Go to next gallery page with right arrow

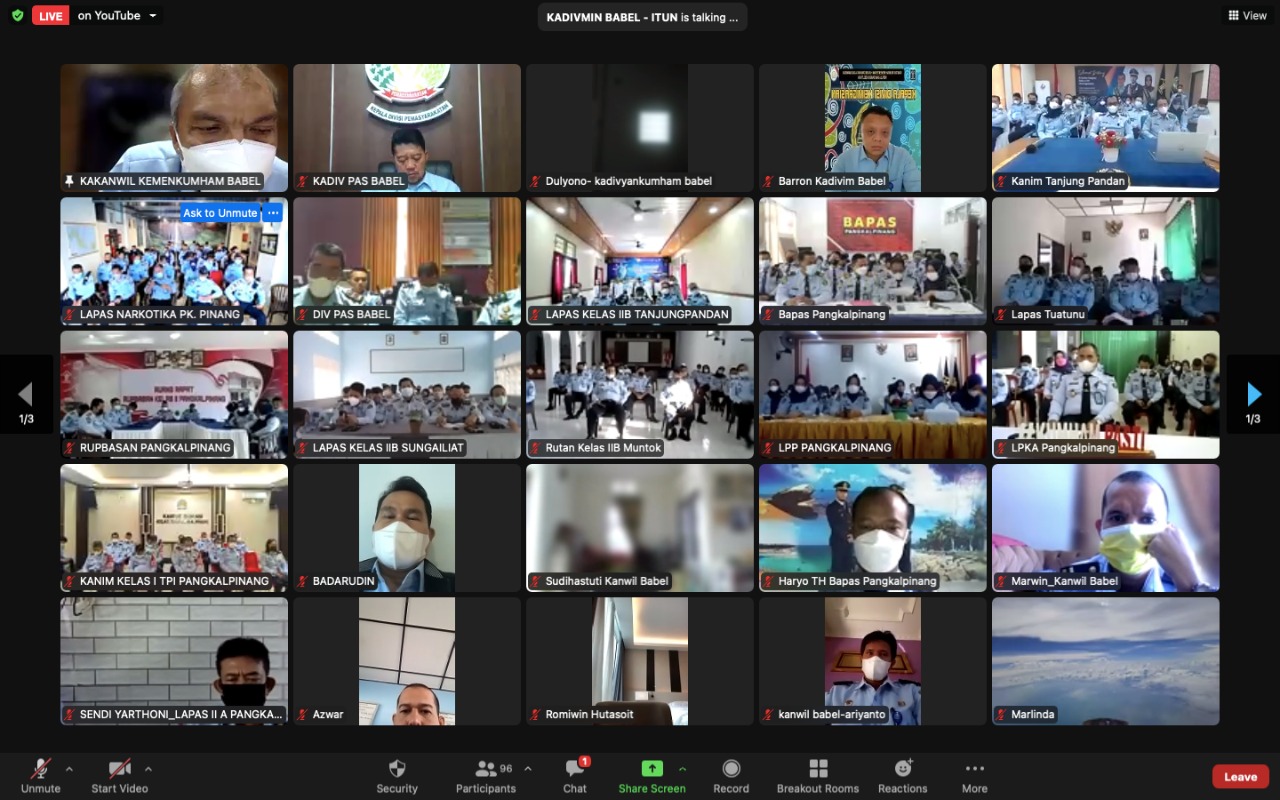tap(1253, 395)
